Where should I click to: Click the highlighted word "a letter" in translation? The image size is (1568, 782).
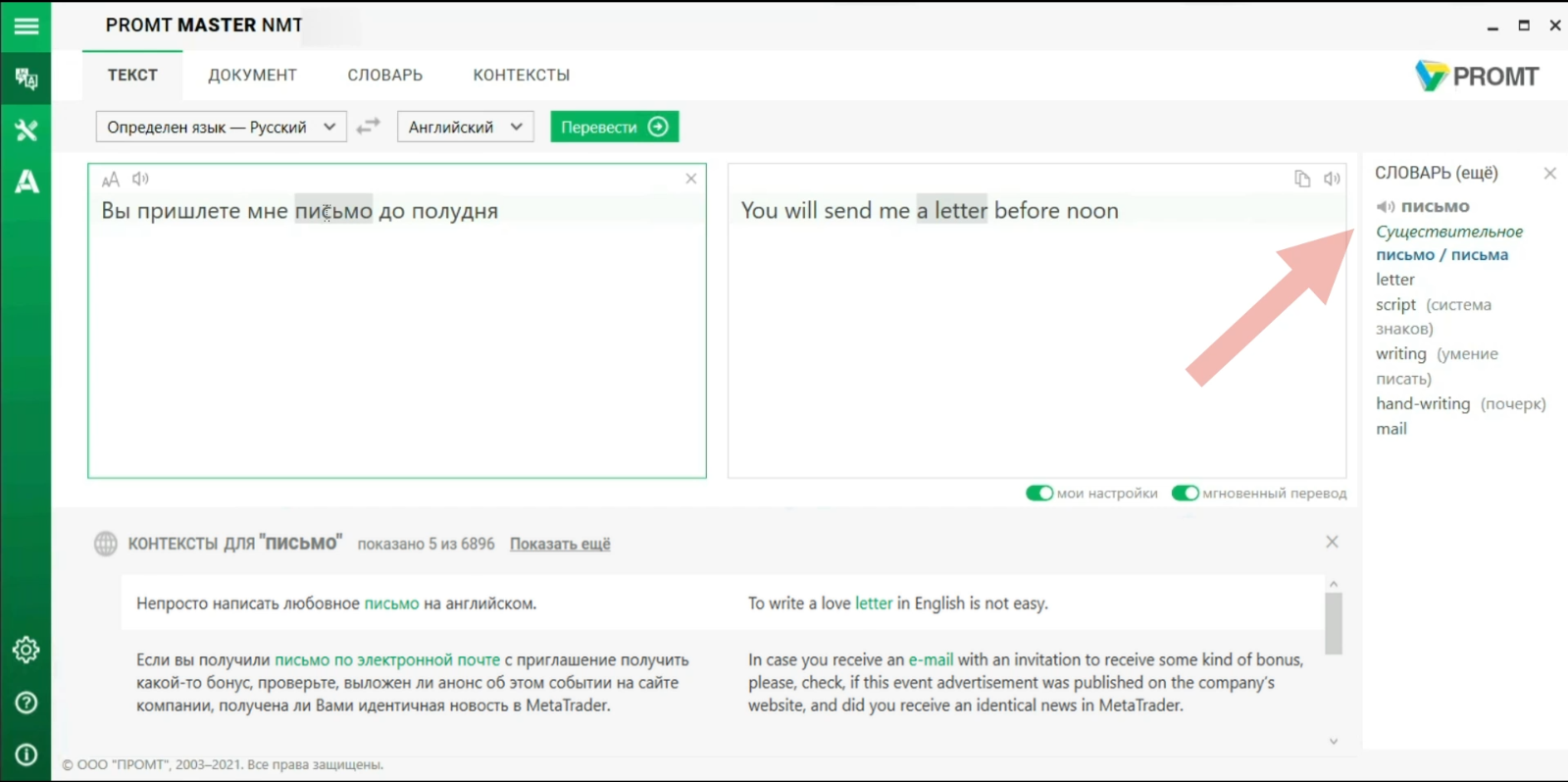point(951,210)
